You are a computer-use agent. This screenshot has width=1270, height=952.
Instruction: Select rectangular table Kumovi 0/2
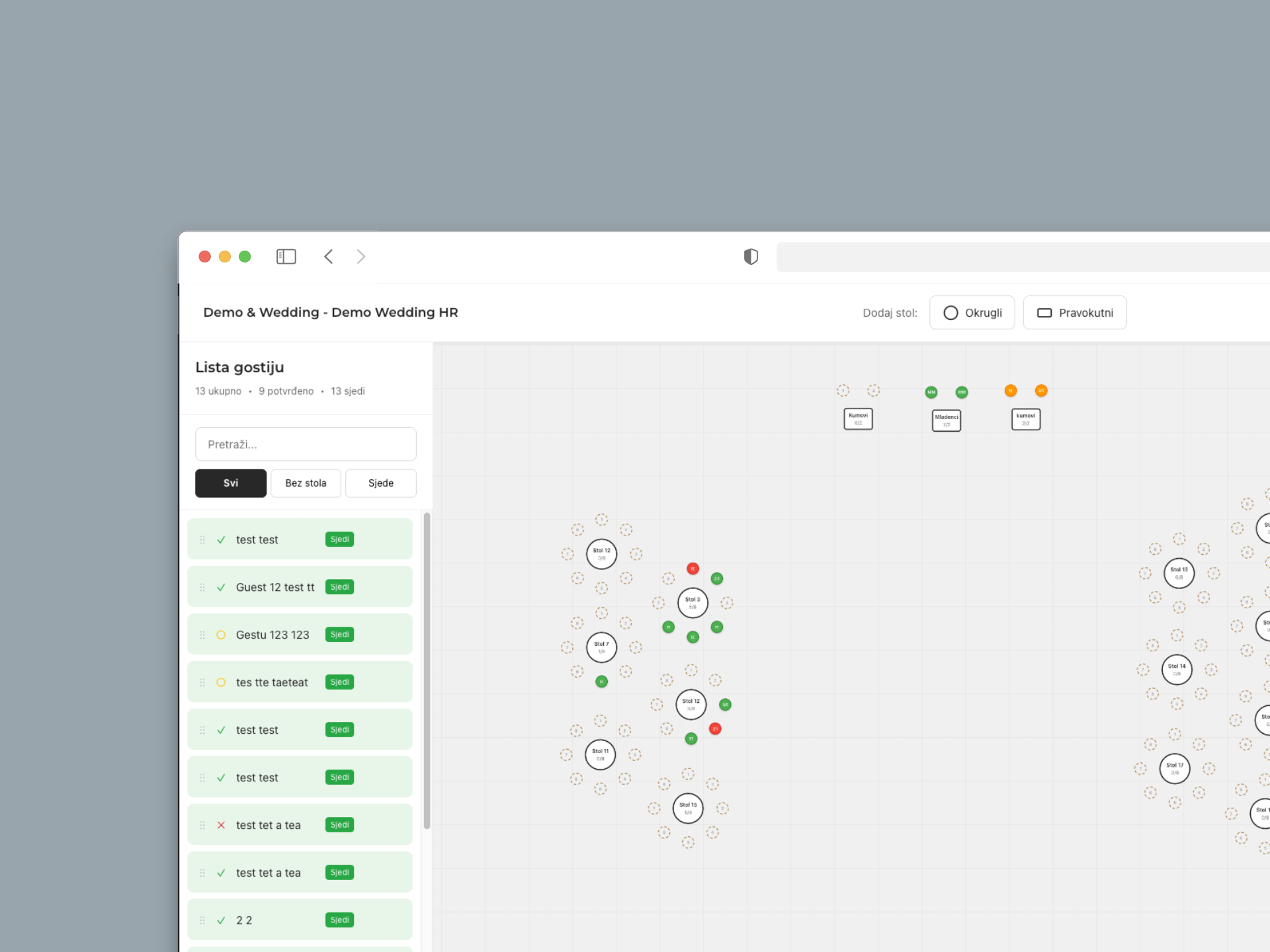tap(858, 419)
